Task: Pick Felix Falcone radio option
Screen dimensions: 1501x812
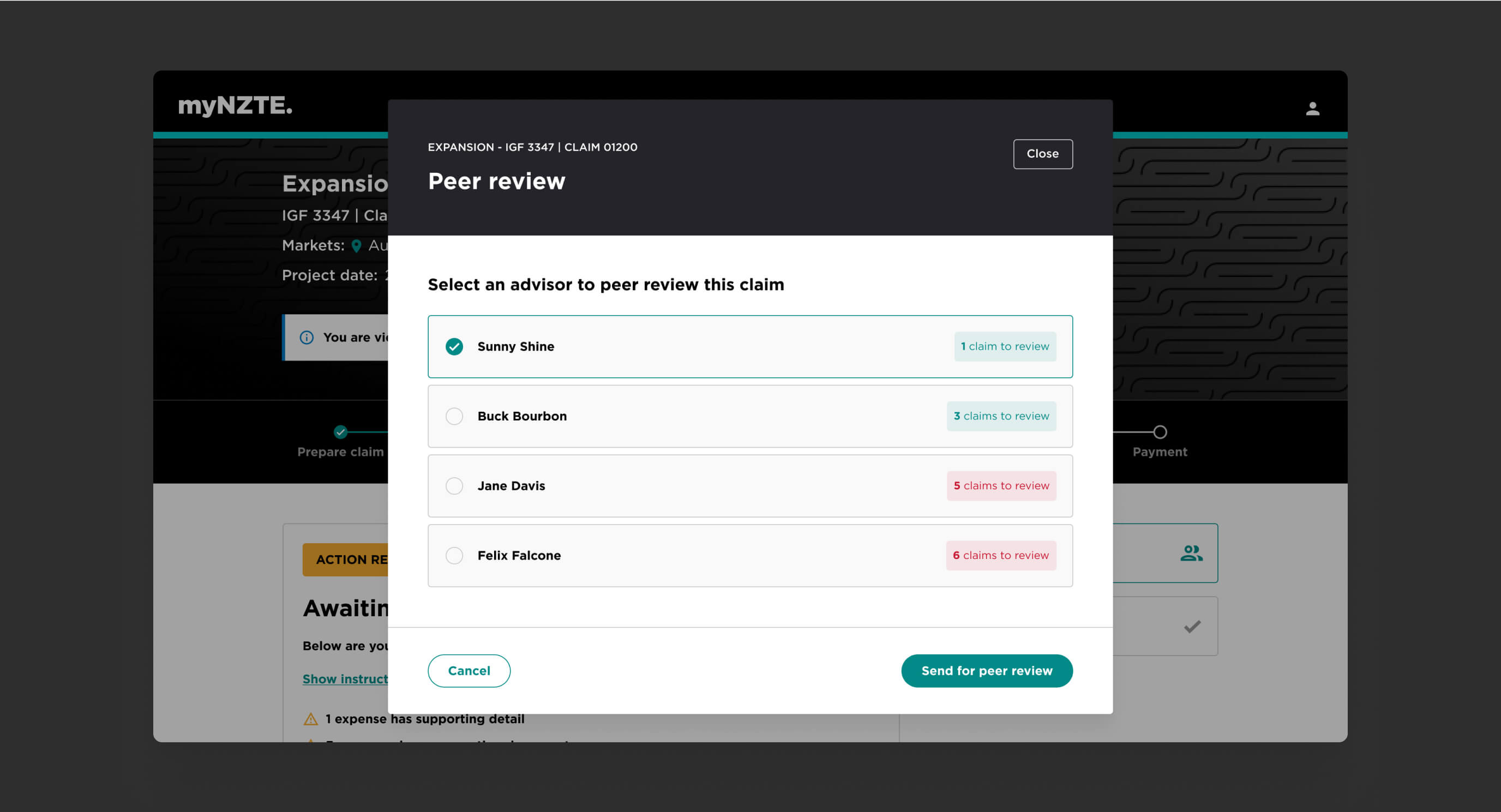Action: coord(454,556)
